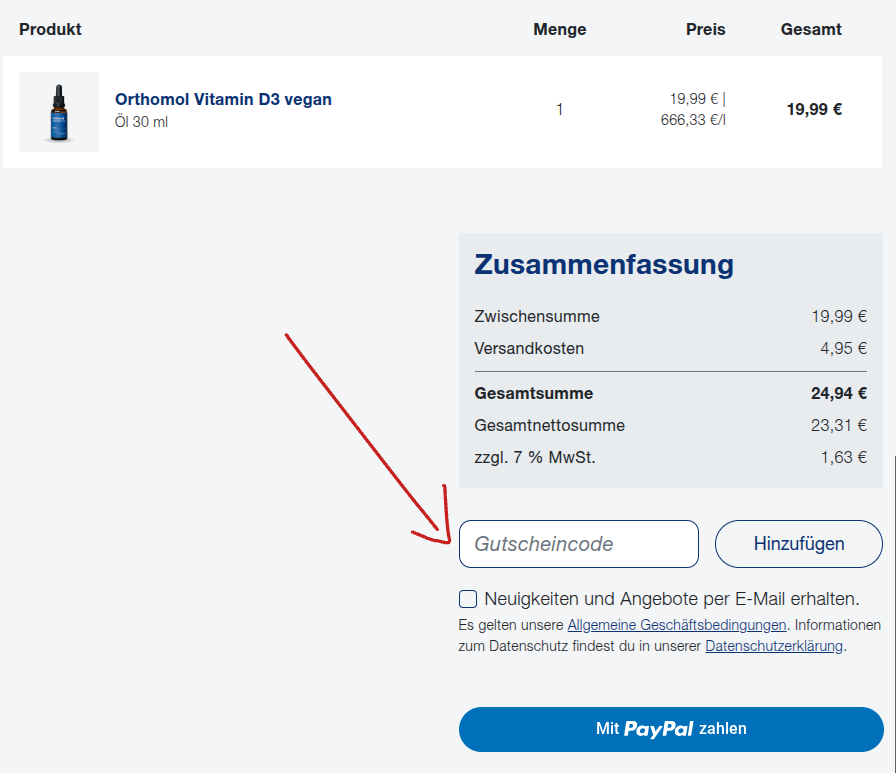This screenshot has width=896, height=773.
Task: Click the Preis column header
Action: click(705, 29)
